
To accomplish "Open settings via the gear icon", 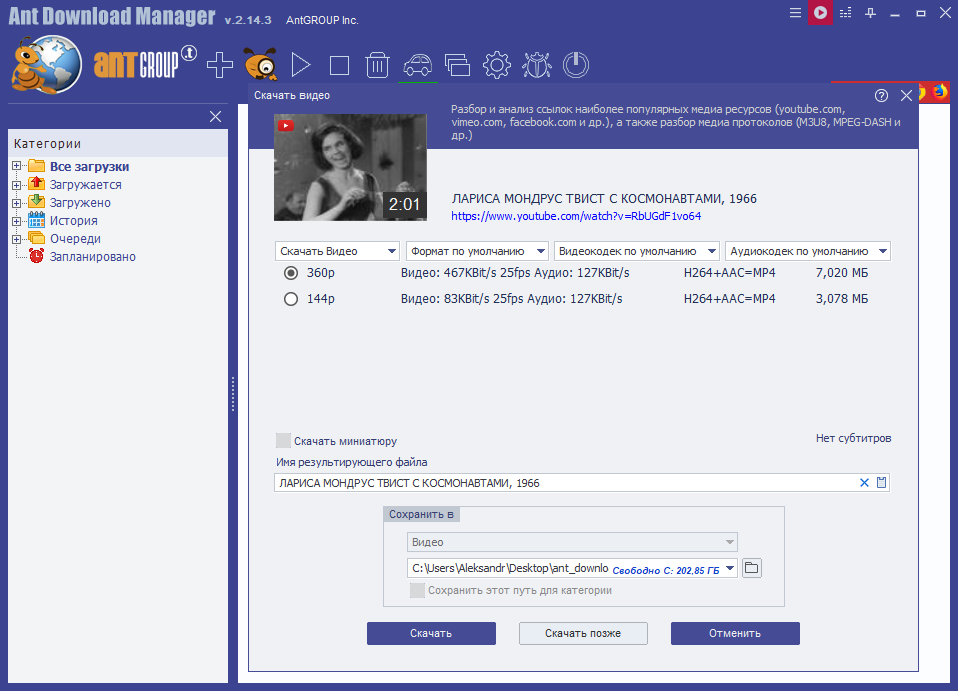I will click(497, 65).
